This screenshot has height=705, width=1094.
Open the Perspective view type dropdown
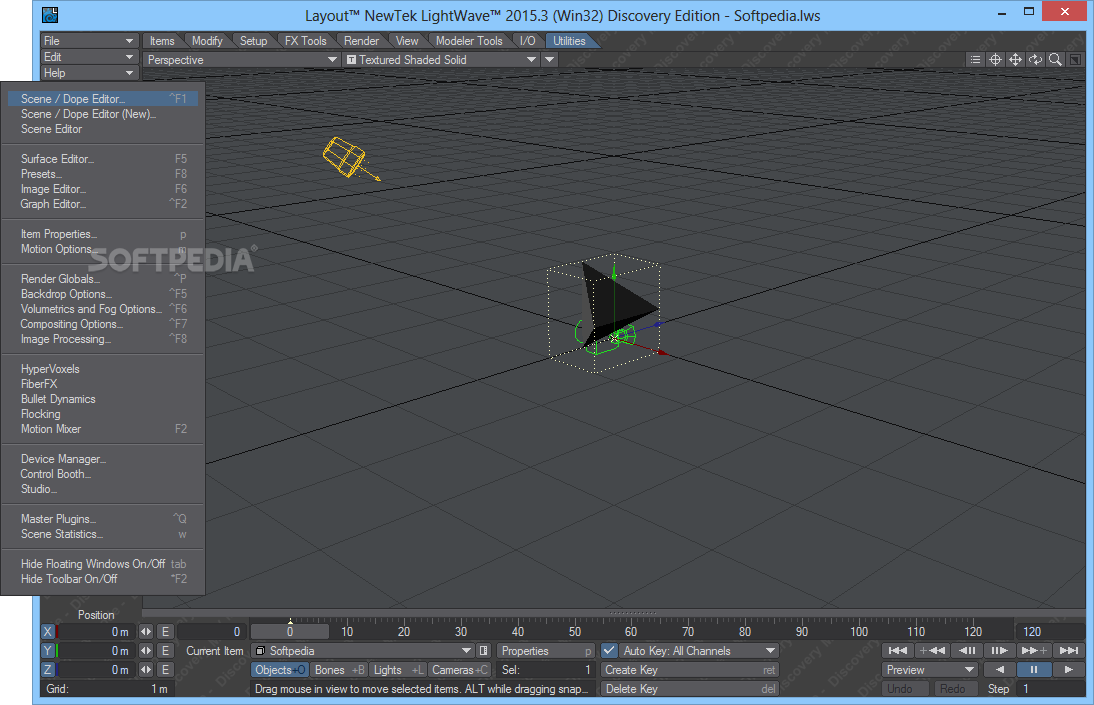point(241,60)
